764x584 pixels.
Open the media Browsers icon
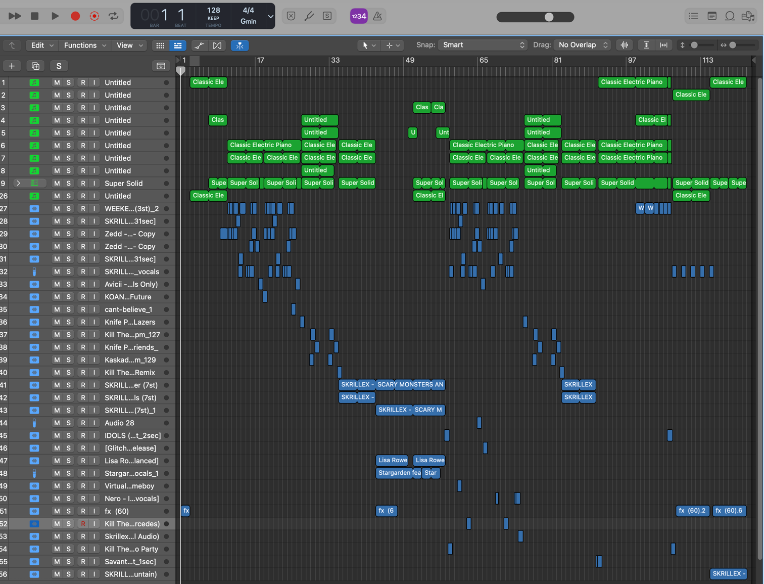click(748, 16)
